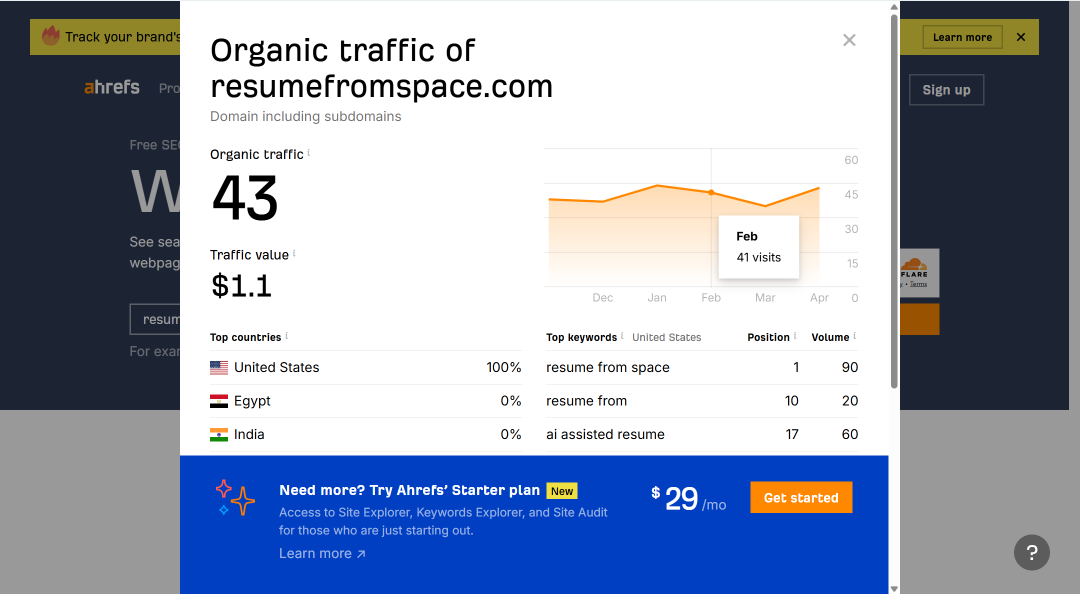Click the 43 organic traffic value
1080x594 pixels.
click(x=245, y=198)
